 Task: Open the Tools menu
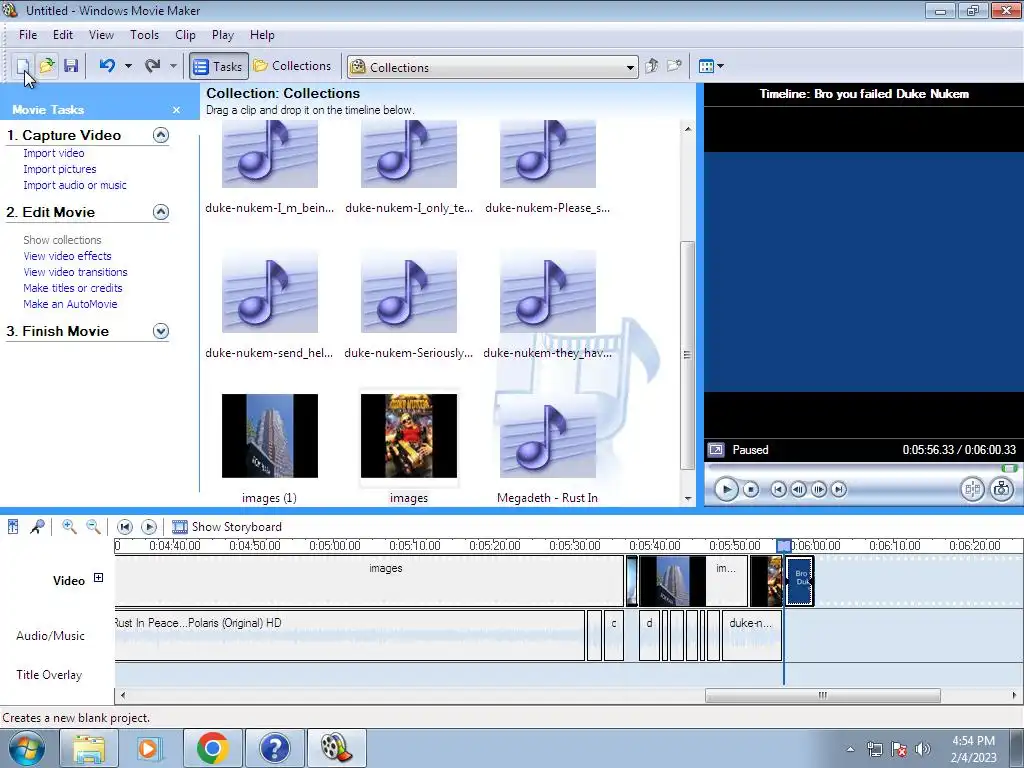pyautogui.click(x=144, y=35)
